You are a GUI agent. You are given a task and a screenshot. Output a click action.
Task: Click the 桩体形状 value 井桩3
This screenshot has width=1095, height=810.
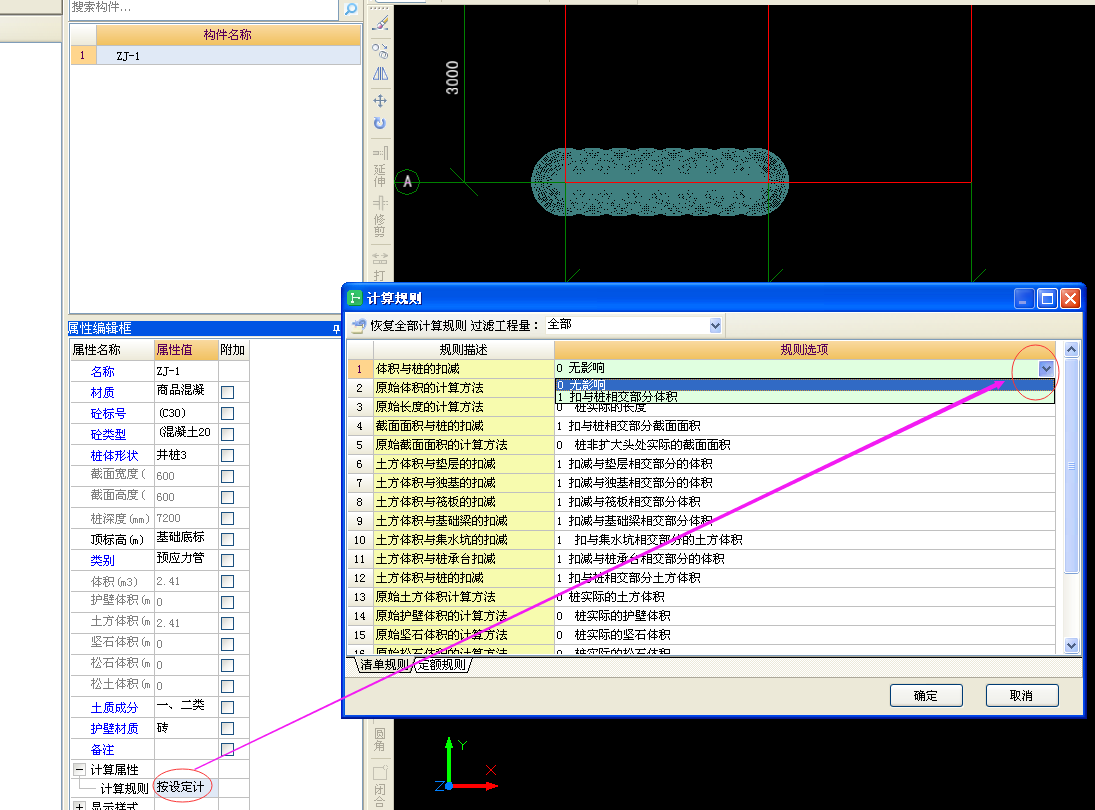tap(186, 455)
